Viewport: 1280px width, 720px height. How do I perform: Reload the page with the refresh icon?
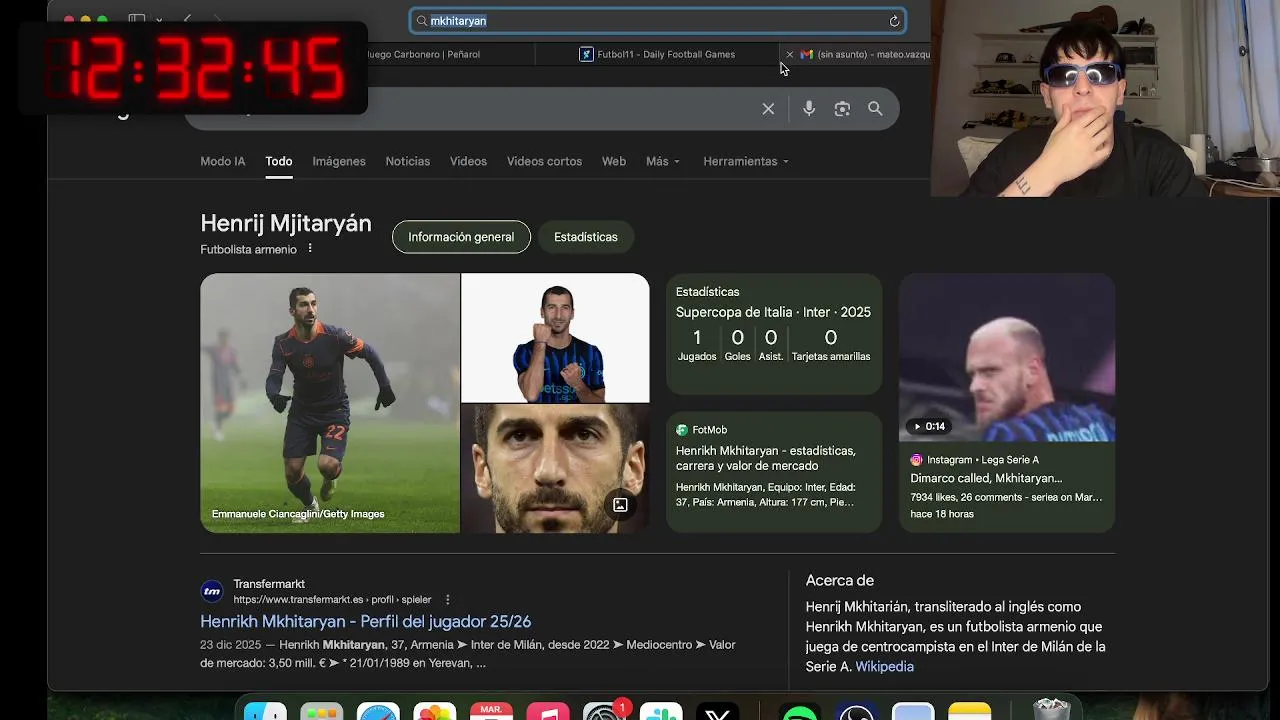[x=894, y=21]
